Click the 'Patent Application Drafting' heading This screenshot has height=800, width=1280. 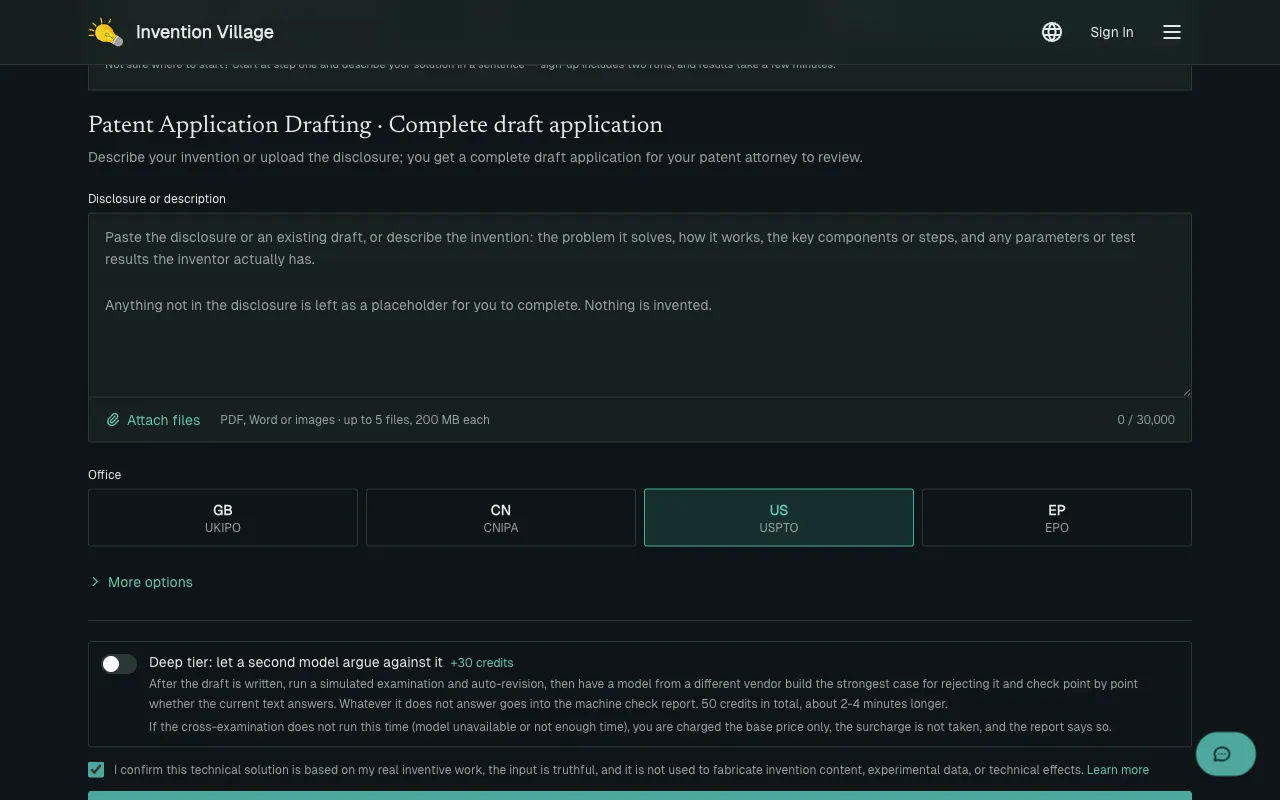pos(375,124)
